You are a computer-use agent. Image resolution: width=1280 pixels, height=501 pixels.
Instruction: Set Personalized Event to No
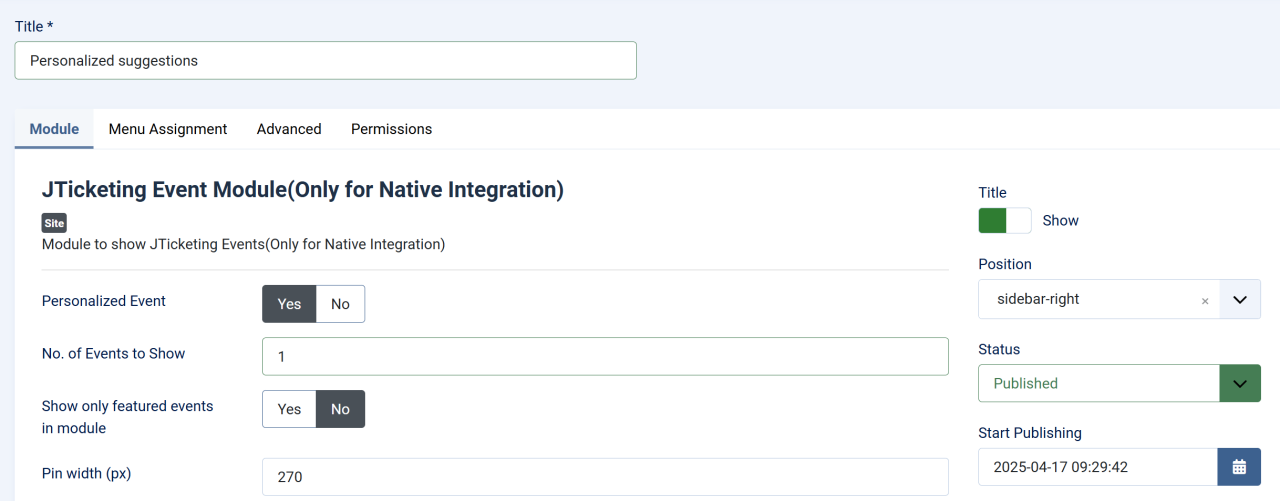click(x=340, y=304)
